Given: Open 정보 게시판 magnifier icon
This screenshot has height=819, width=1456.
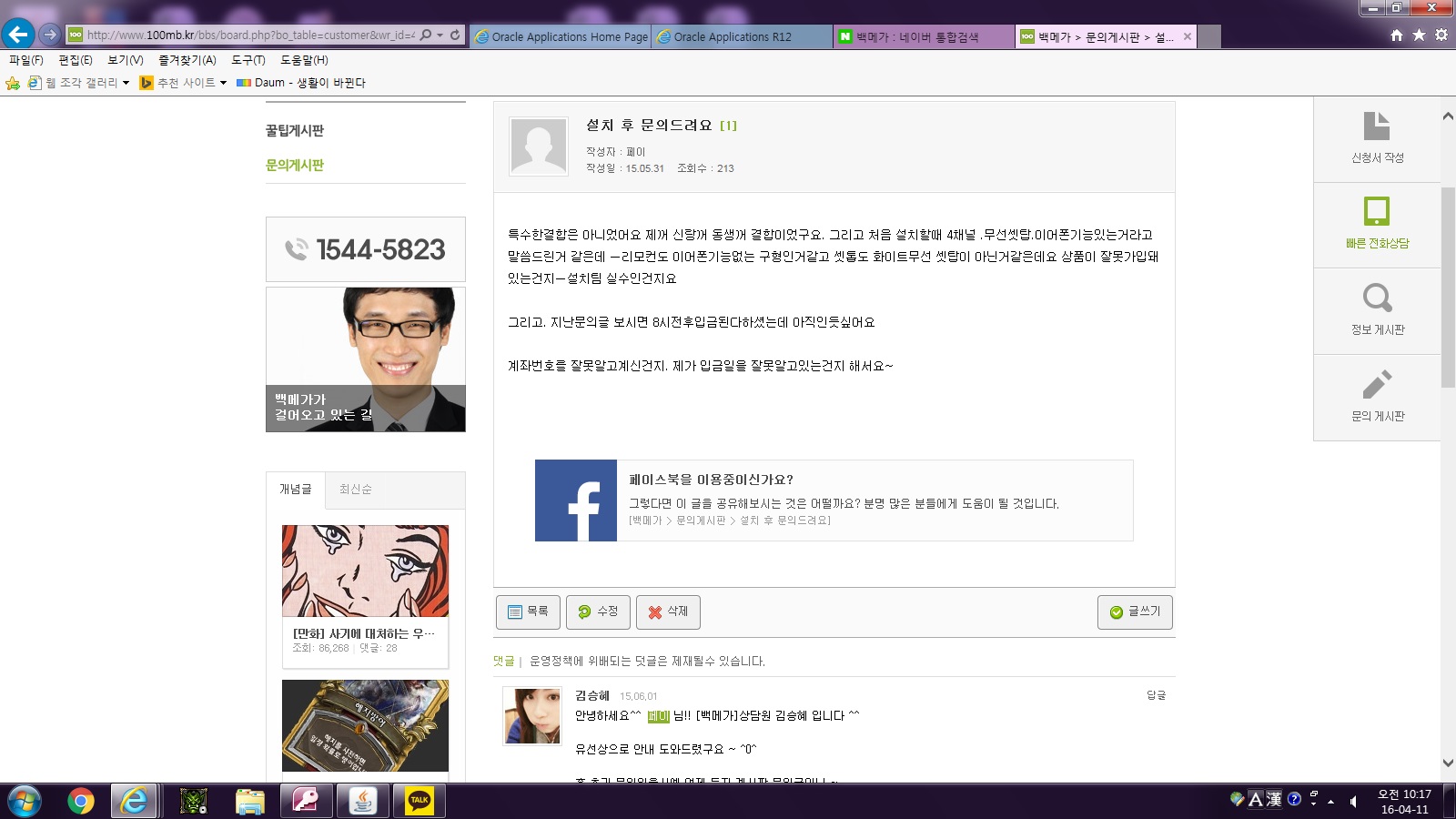Looking at the screenshot, I should tap(1376, 298).
